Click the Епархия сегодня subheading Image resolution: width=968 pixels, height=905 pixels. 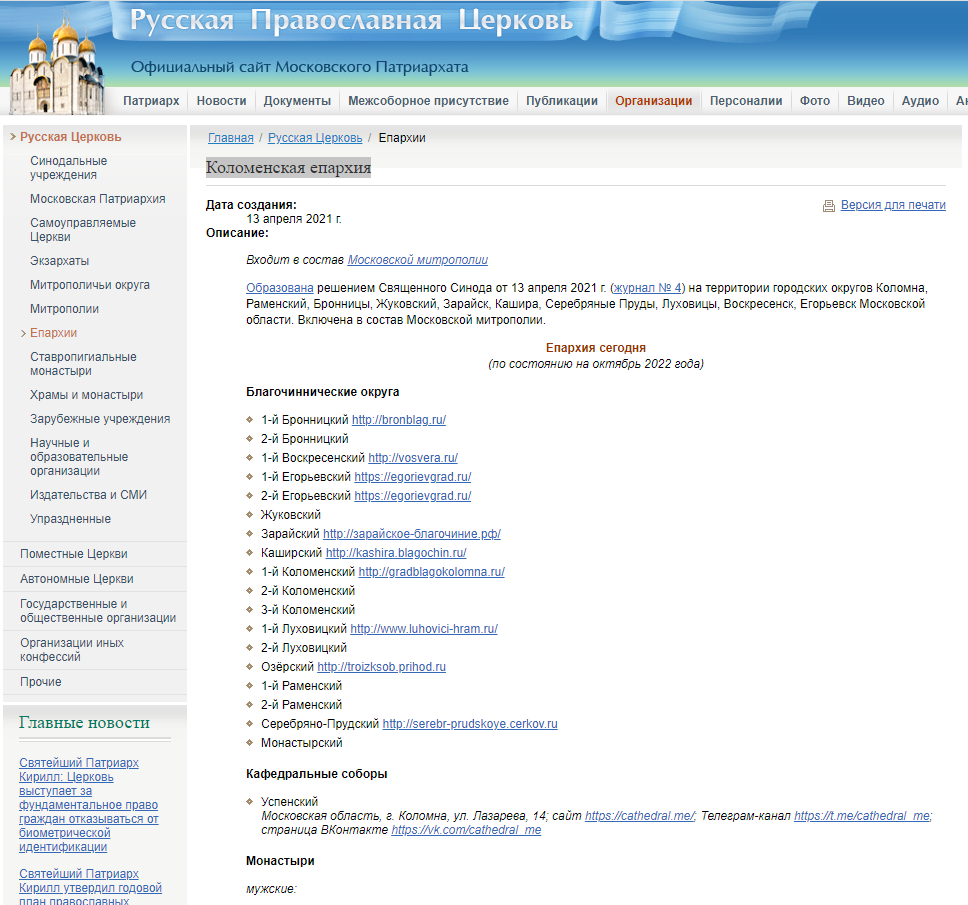click(x=596, y=348)
